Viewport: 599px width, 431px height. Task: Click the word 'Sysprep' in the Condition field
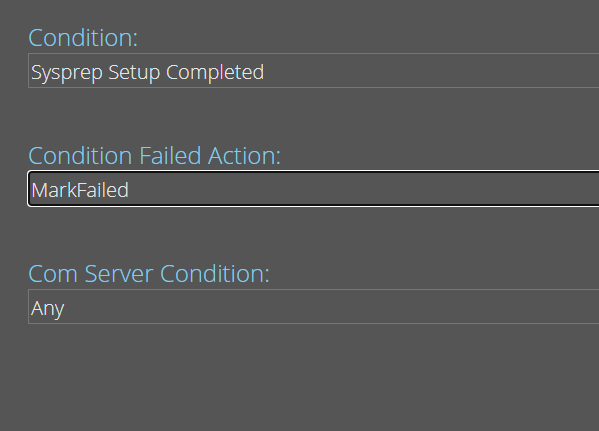(67, 73)
